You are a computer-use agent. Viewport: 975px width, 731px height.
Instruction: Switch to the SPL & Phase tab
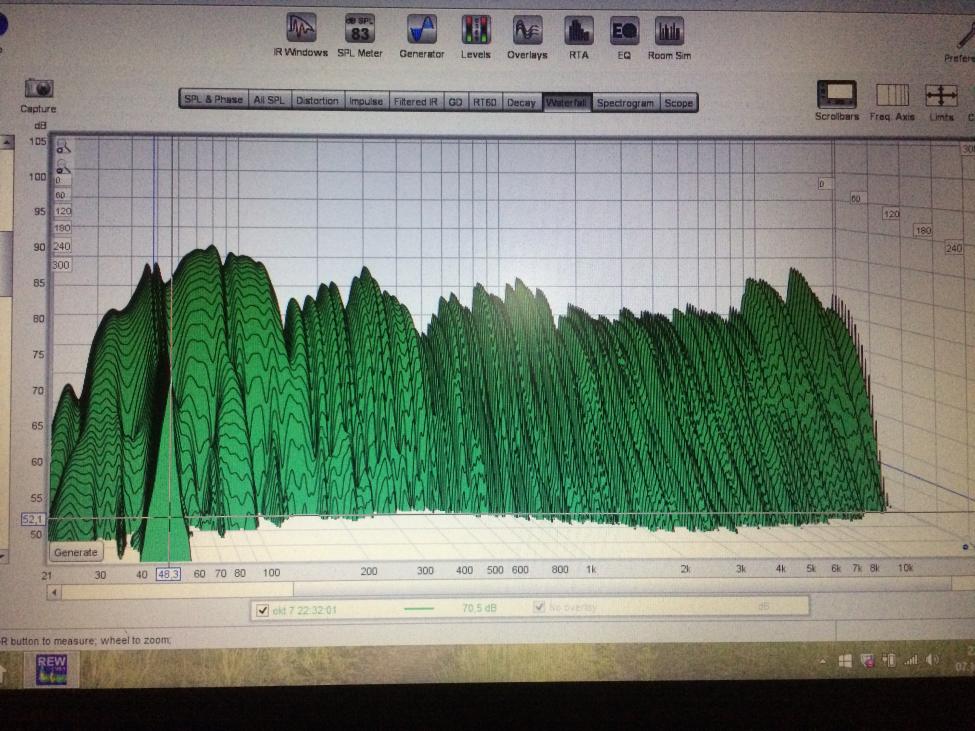(213, 99)
